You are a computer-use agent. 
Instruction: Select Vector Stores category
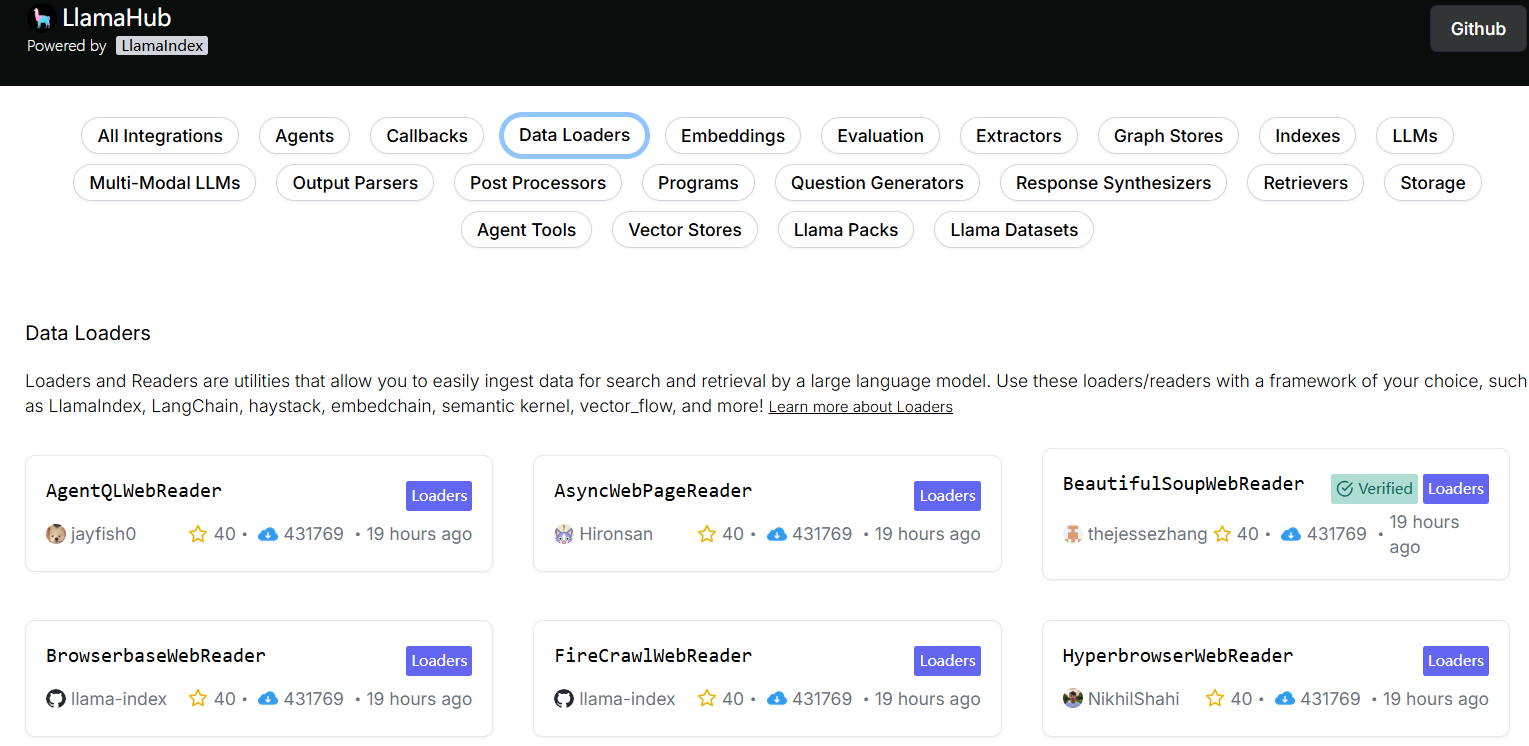[x=685, y=230]
